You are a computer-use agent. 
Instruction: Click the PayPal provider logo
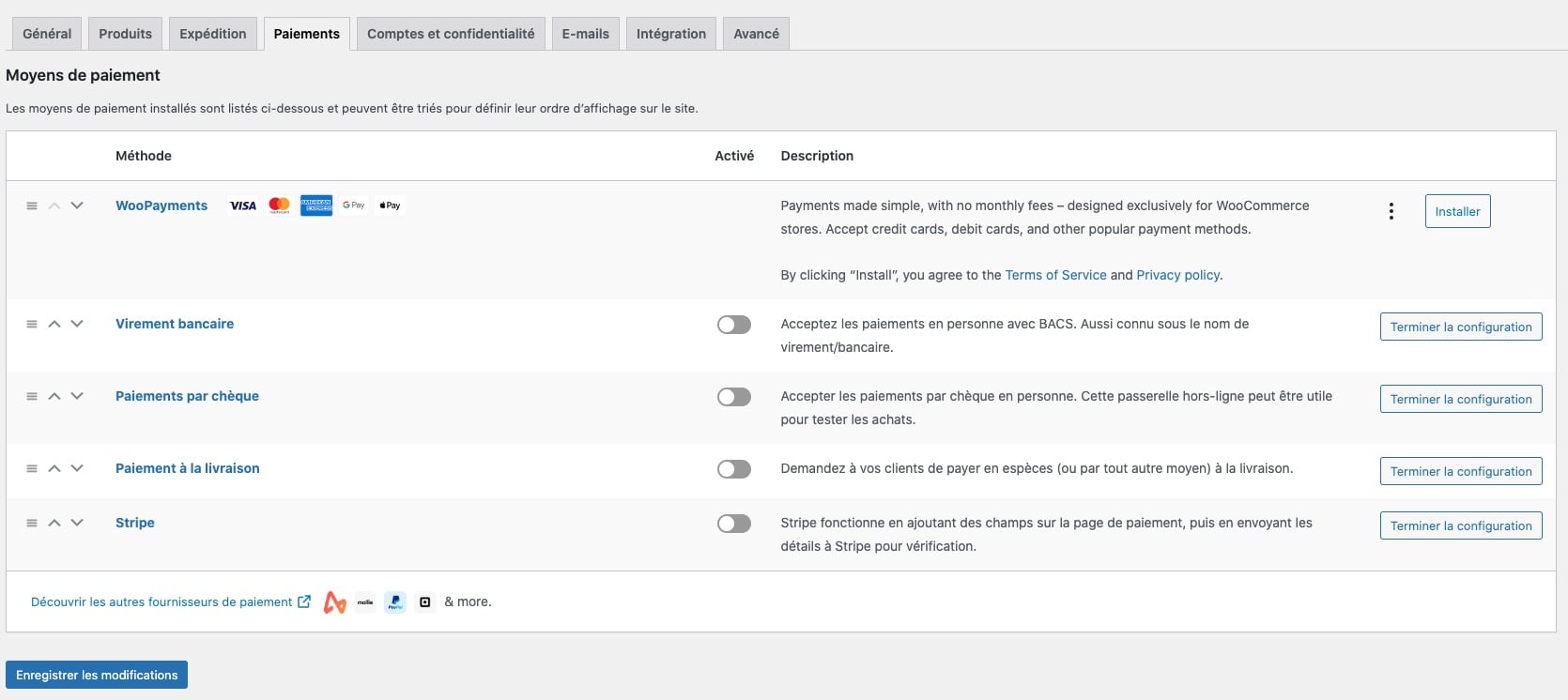pos(395,601)
